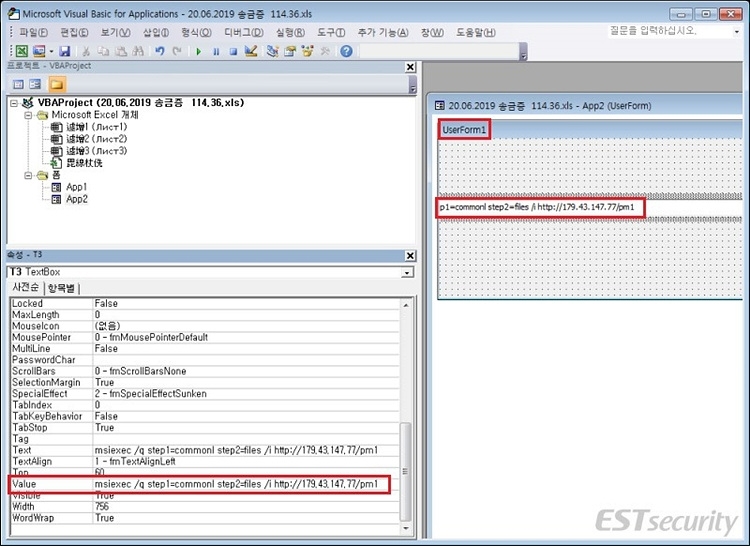The width and height of the screenshot is (750, 546).
Task: Click the View Code icon in project panel
Action: tap(18, 85)
